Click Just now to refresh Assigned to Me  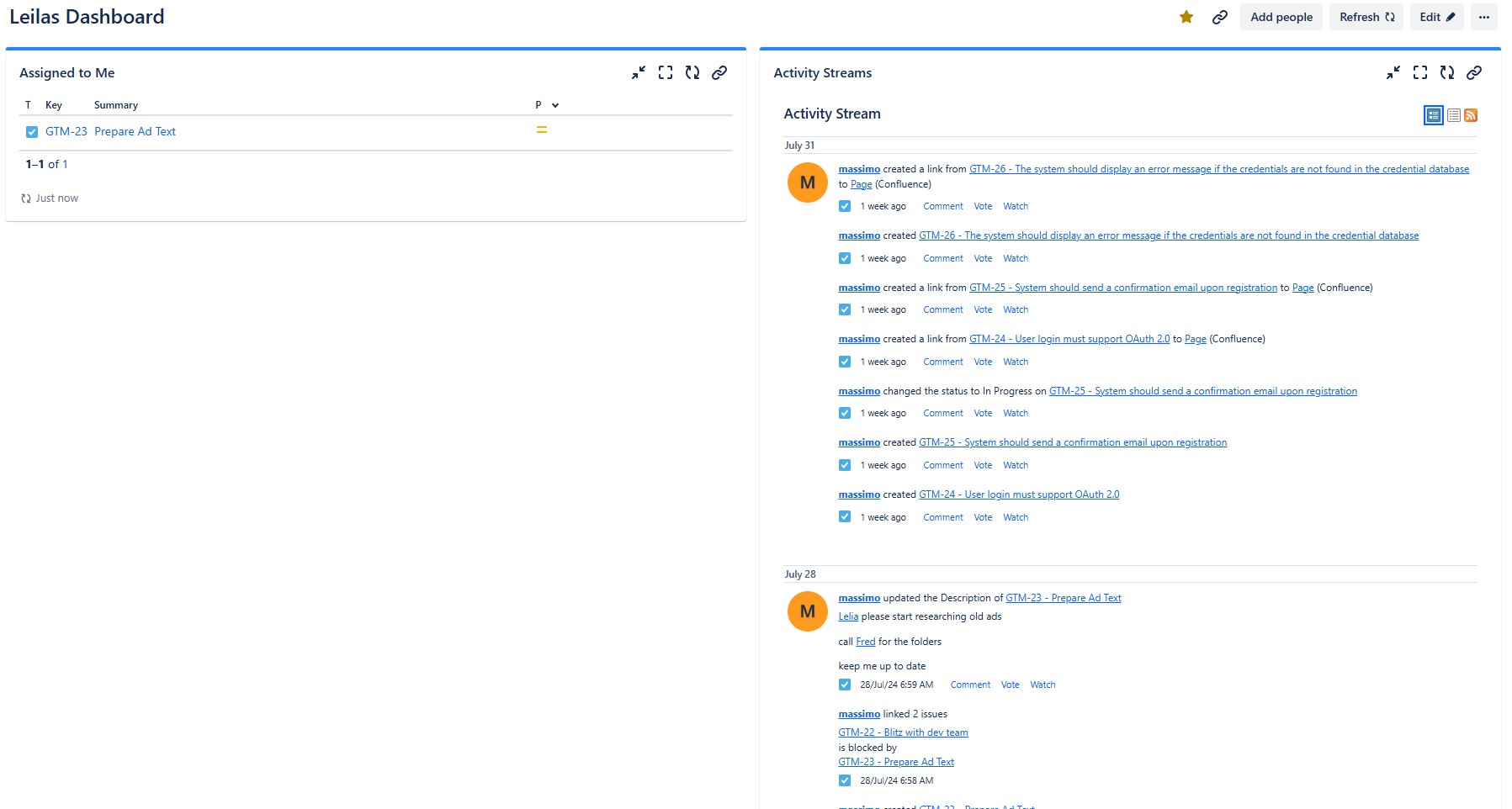pos(56,198)
